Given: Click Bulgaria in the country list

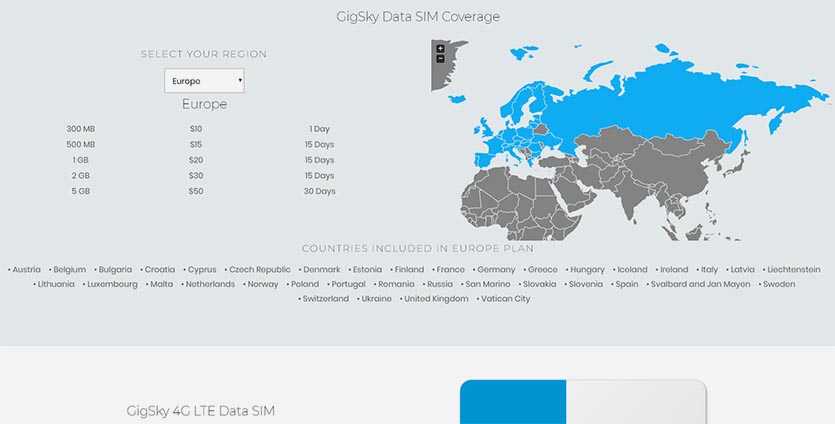Looking at the screenshot, I should tap(116, 270).
